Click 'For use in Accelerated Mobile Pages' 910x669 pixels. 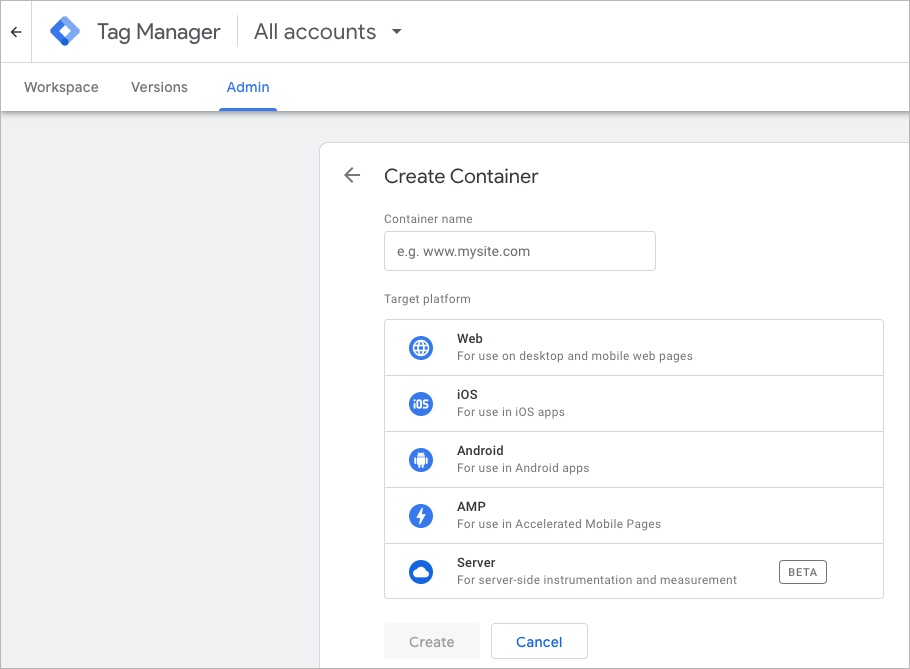[559, 524]
